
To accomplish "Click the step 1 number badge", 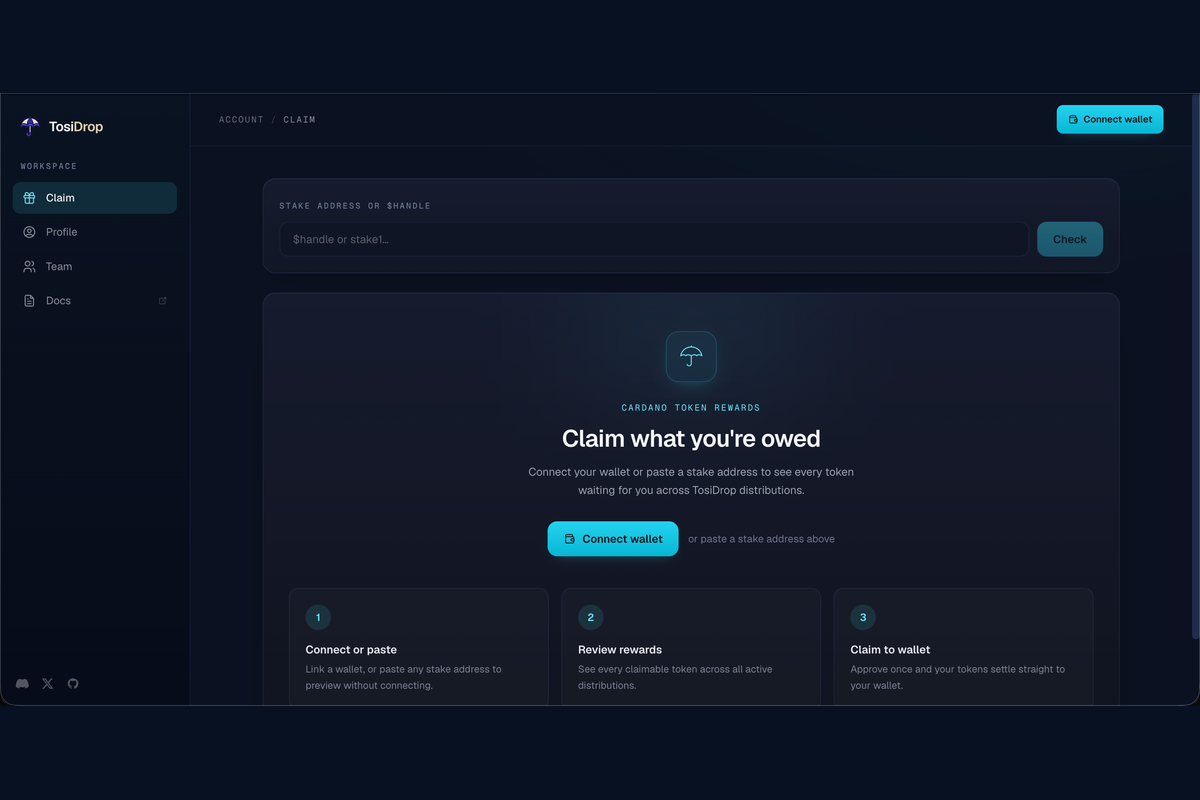I will pos(318,617).
